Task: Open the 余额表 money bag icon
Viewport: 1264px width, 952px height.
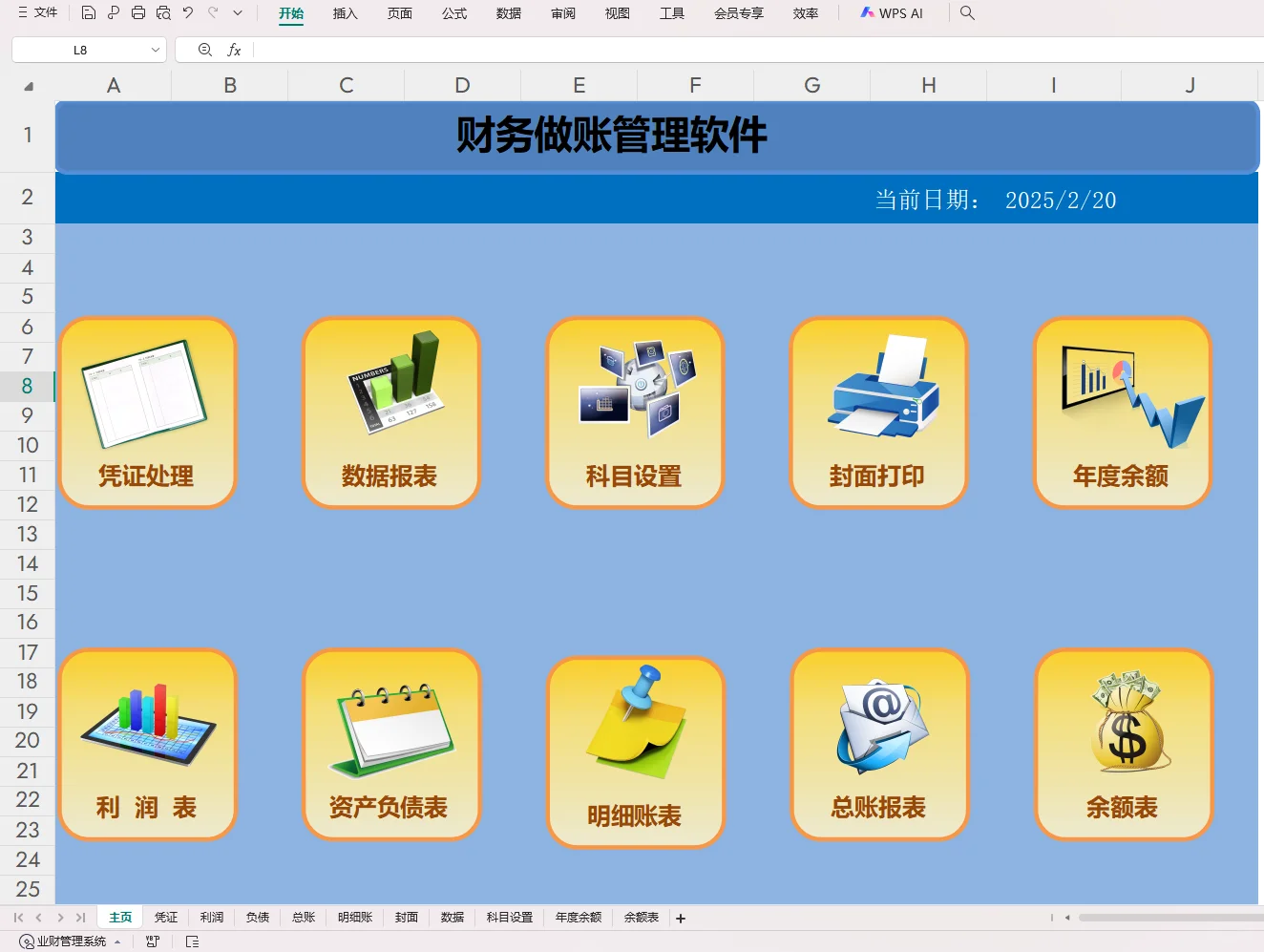Action: (x=1124, y=745)
